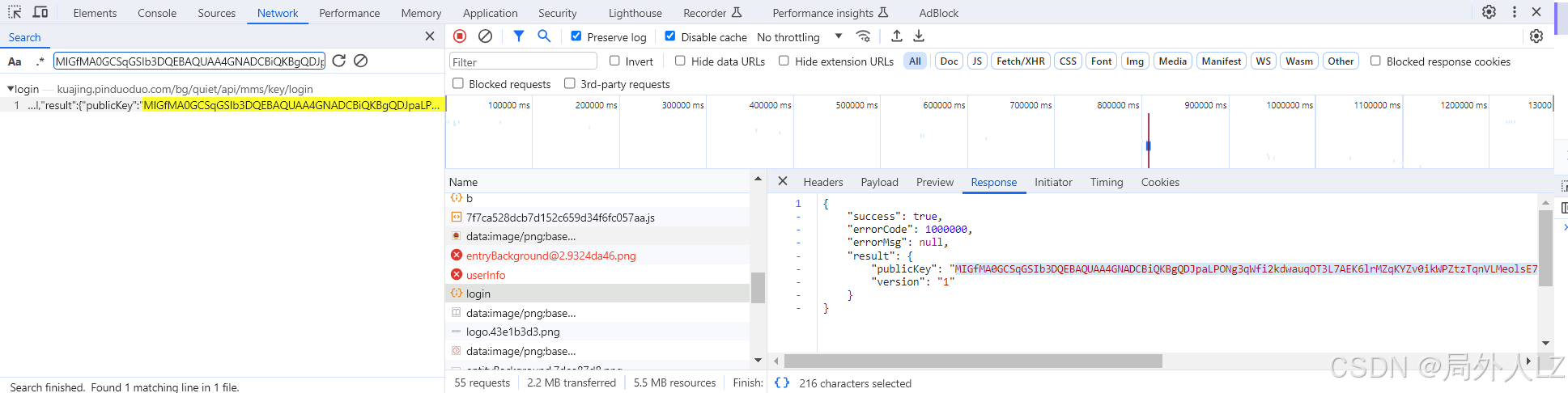Show the Headers tab of the request

823,182
